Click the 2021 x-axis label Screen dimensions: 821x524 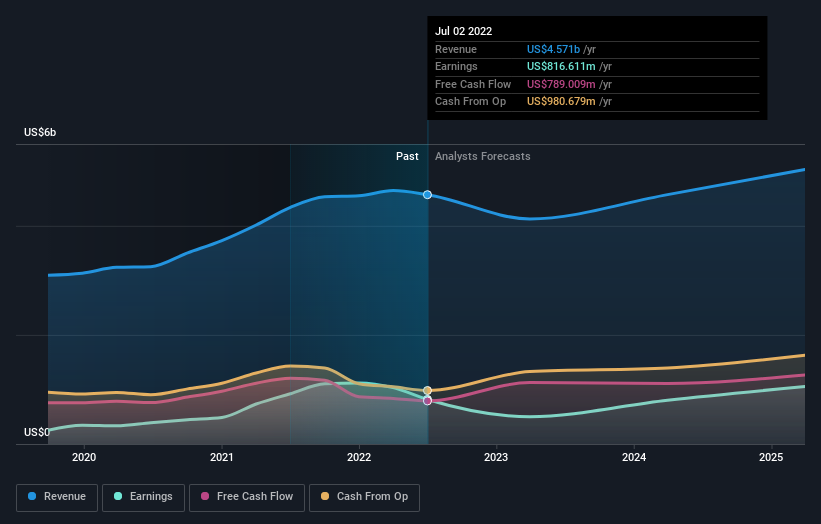[221, 458]
